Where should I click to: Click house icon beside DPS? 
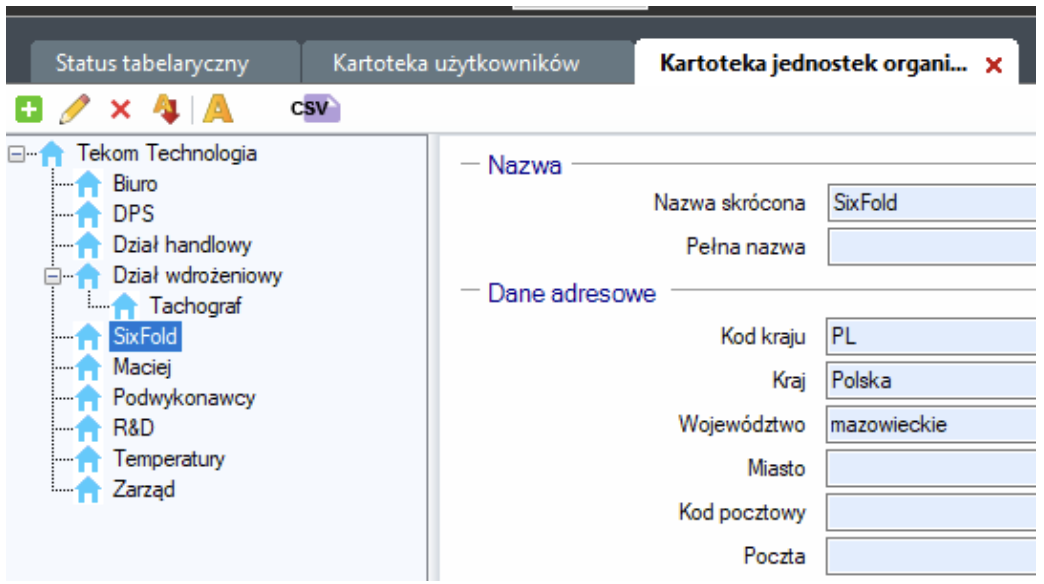(x=88, y=215)
